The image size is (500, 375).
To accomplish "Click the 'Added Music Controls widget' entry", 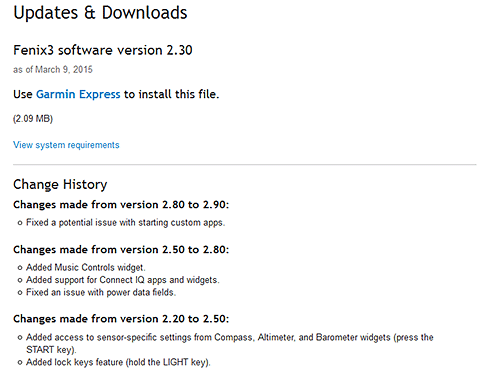I will coord(86,267).
